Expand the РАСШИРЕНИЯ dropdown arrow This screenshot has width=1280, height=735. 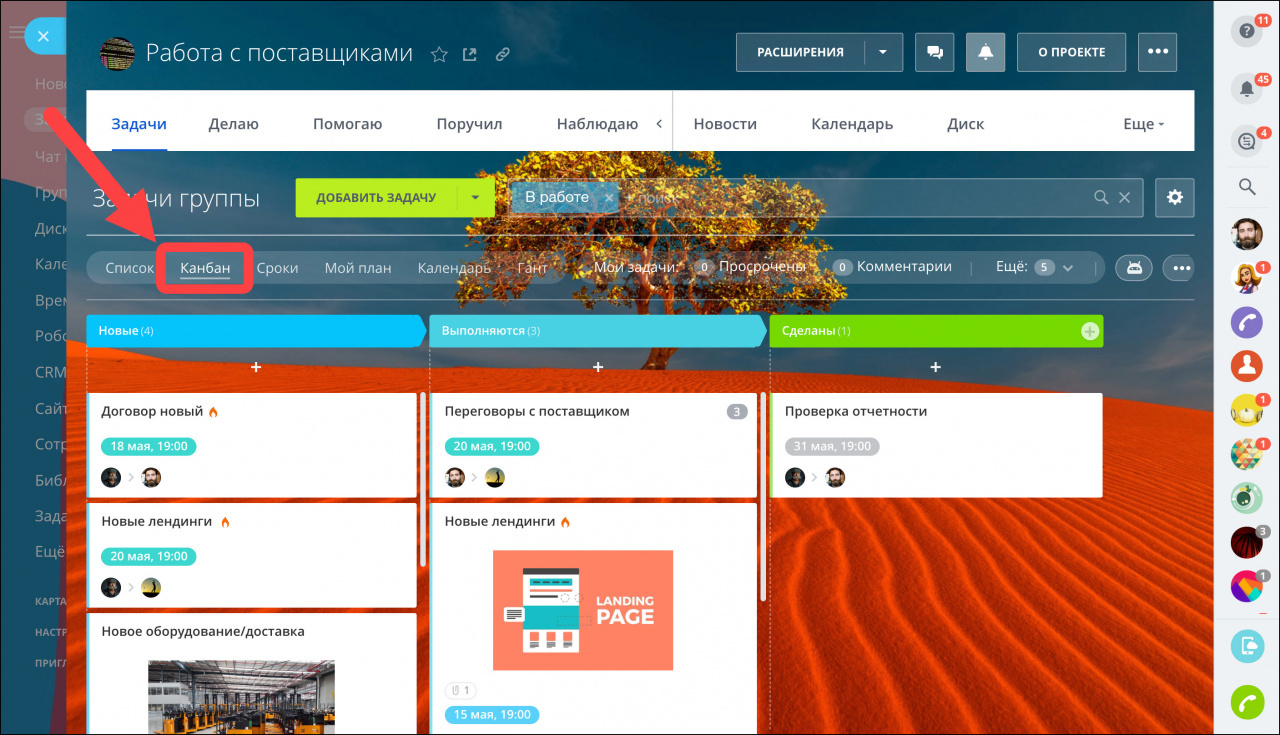point(883,52)
